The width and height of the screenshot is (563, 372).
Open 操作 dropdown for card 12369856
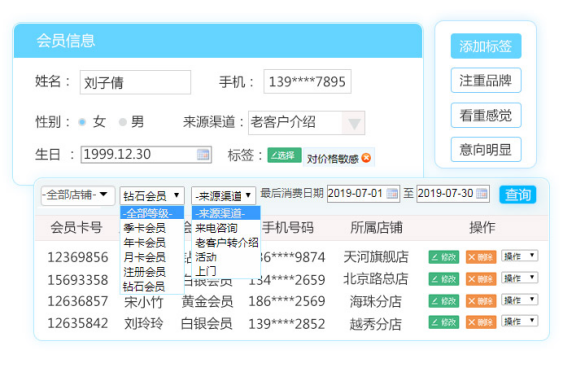coord(520,256)
